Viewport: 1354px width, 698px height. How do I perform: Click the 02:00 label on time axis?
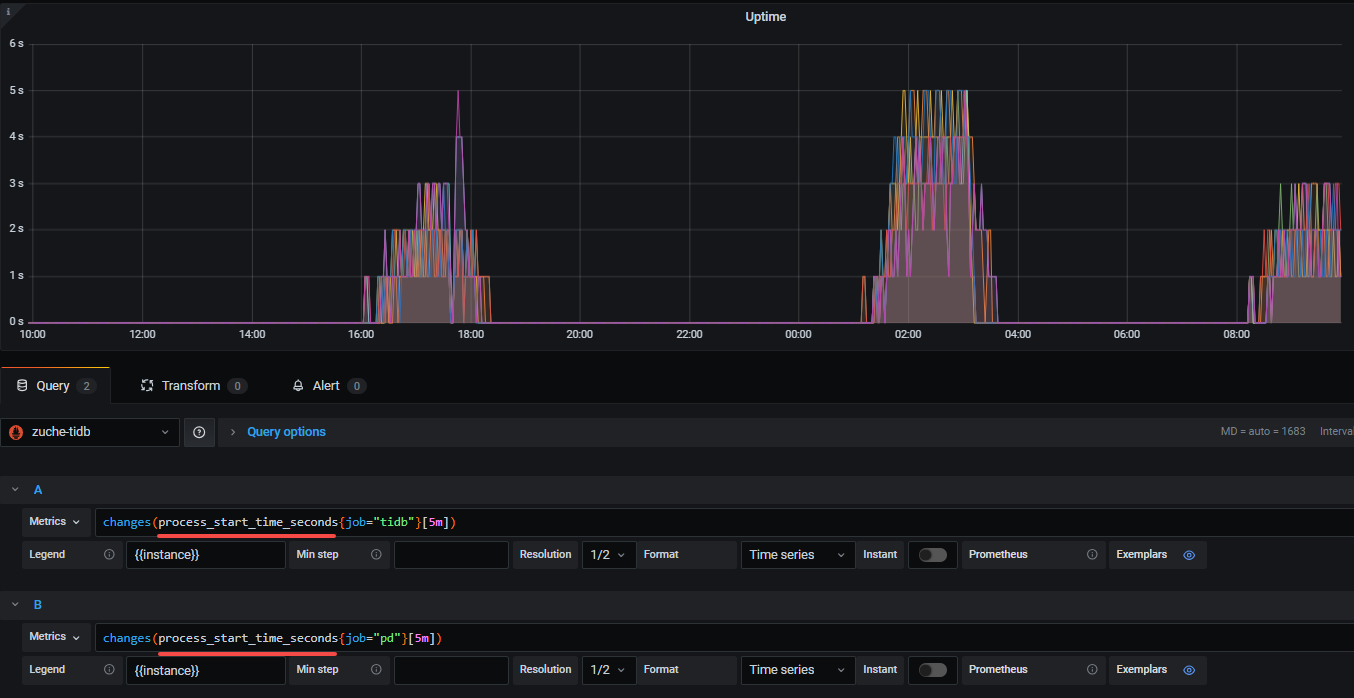[908, 335]
